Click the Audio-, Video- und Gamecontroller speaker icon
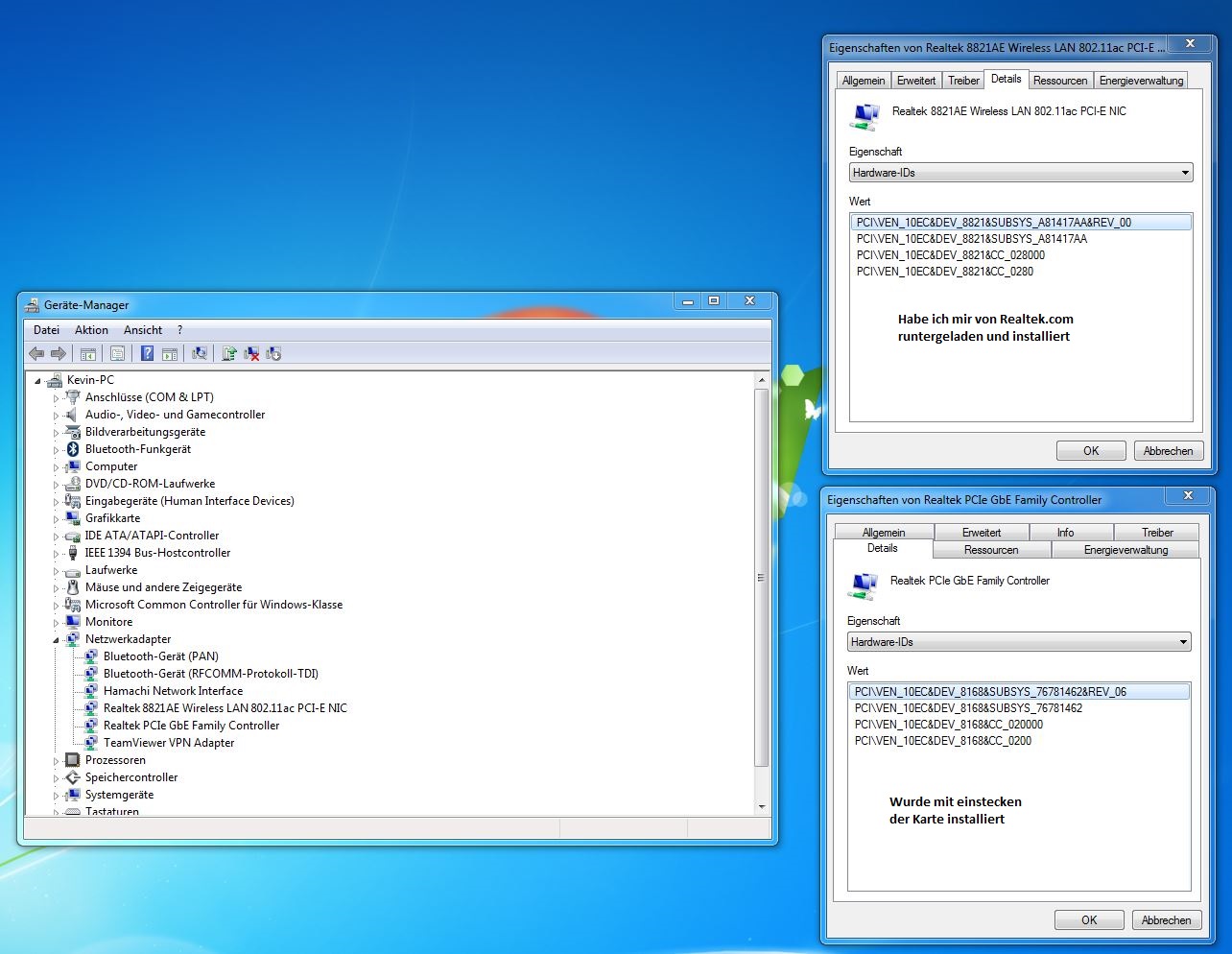The width and height of the screenshot is (1232, 954). coord(73,415)
